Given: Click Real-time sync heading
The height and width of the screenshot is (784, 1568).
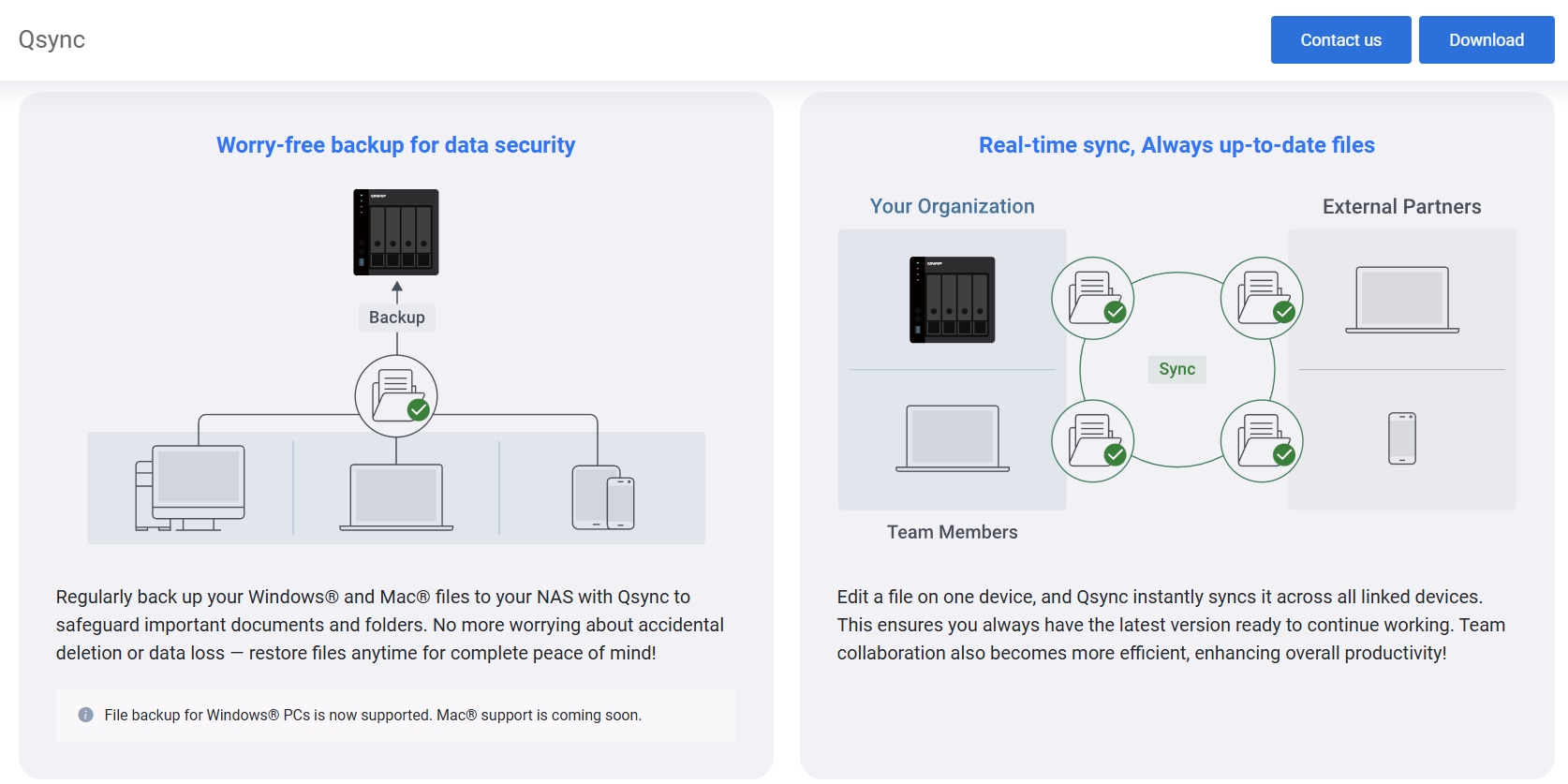Looking at the screenshot, I should pyautogui.click(x=1177, y=145).
